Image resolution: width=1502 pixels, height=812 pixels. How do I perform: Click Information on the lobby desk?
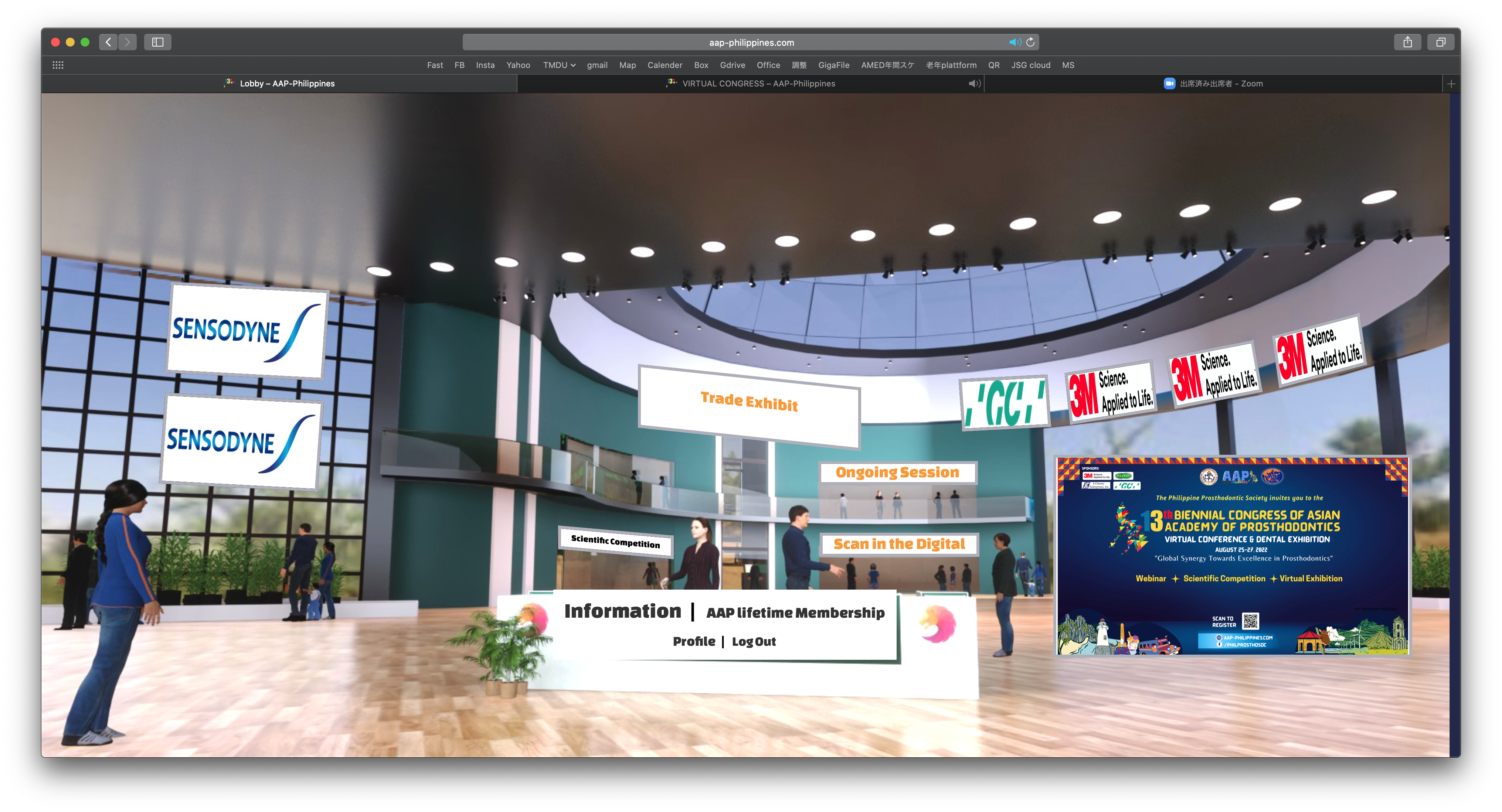click(623, 611)
